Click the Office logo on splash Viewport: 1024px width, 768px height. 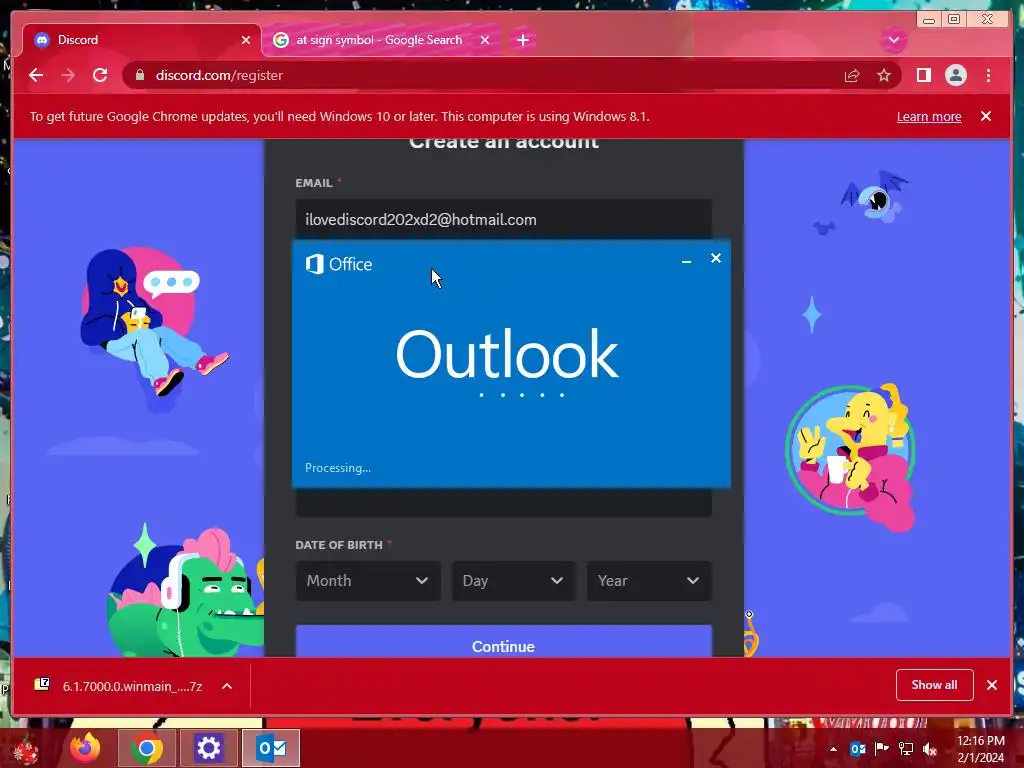(339, 264)
